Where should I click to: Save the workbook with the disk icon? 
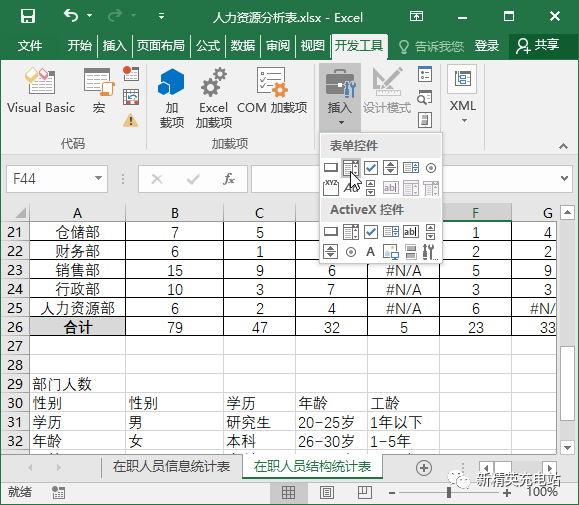click(28, 16)
